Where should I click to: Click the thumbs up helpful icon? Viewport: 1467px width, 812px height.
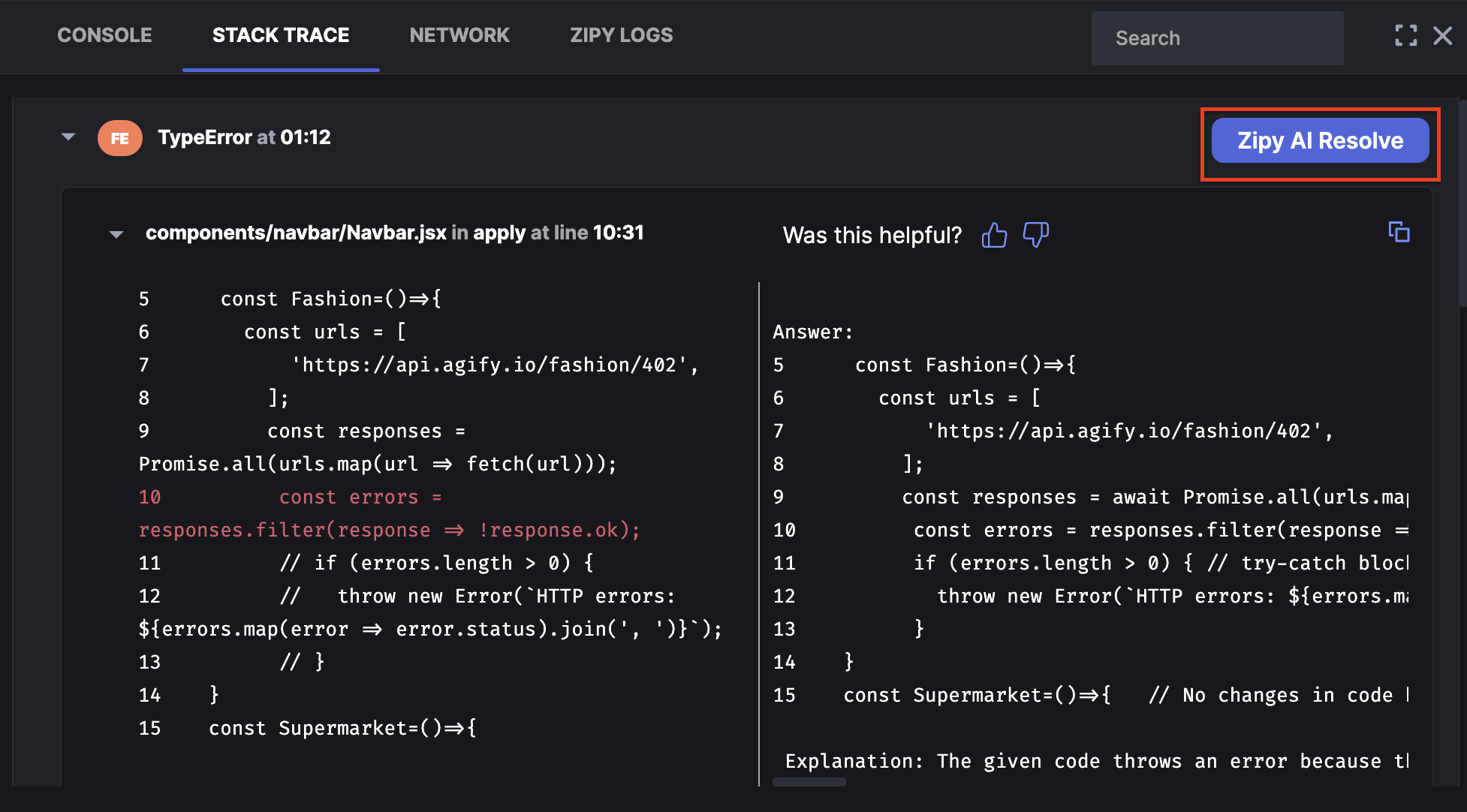(x=994, y=235)
